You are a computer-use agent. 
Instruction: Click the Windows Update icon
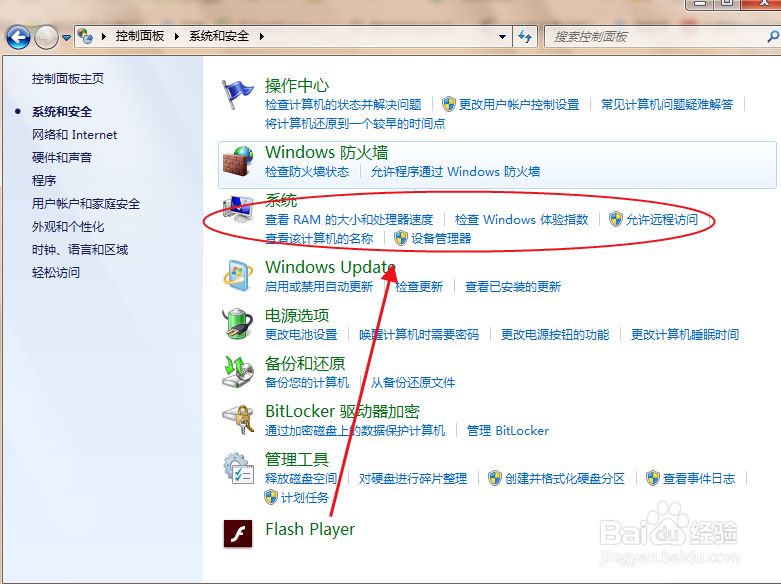click(x=238, y=276)
